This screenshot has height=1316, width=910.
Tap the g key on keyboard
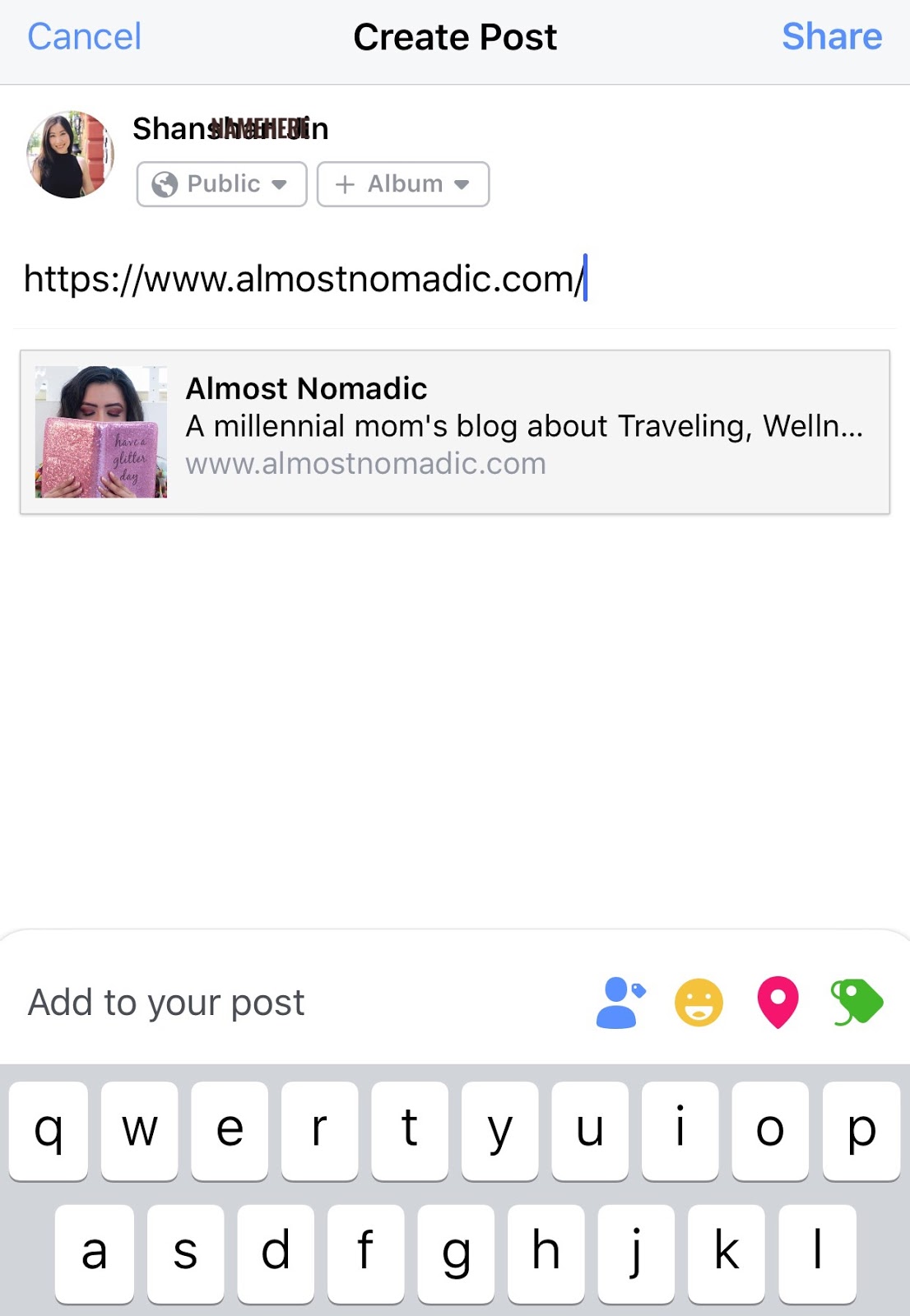coord(456,1253)
